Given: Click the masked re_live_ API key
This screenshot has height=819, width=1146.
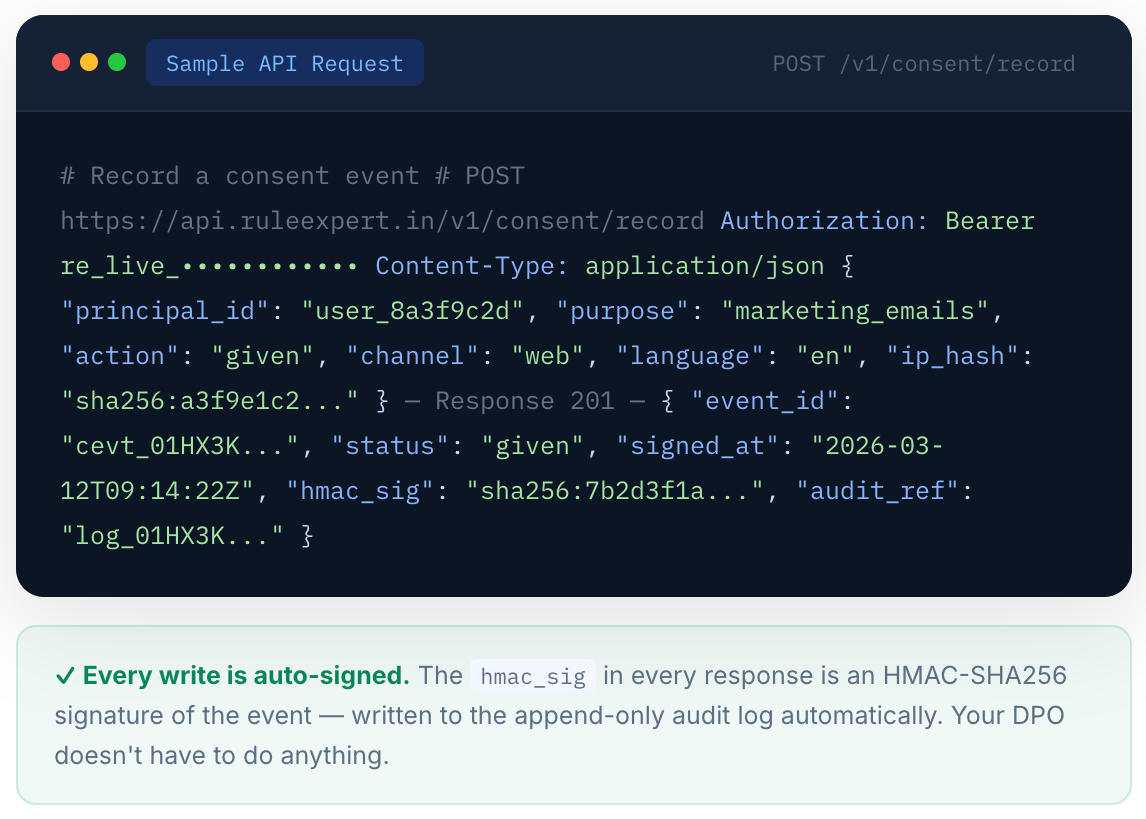Looking at the screenshot, I should tap(209, 266).
